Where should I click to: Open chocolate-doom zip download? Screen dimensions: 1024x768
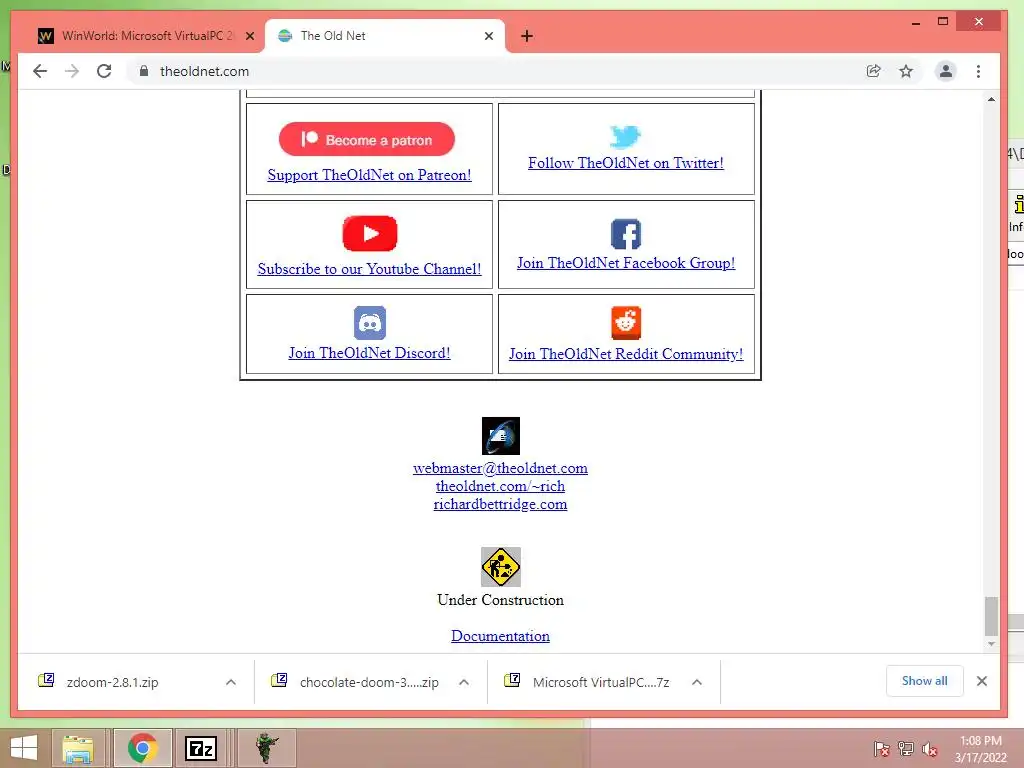coord(369,682)
